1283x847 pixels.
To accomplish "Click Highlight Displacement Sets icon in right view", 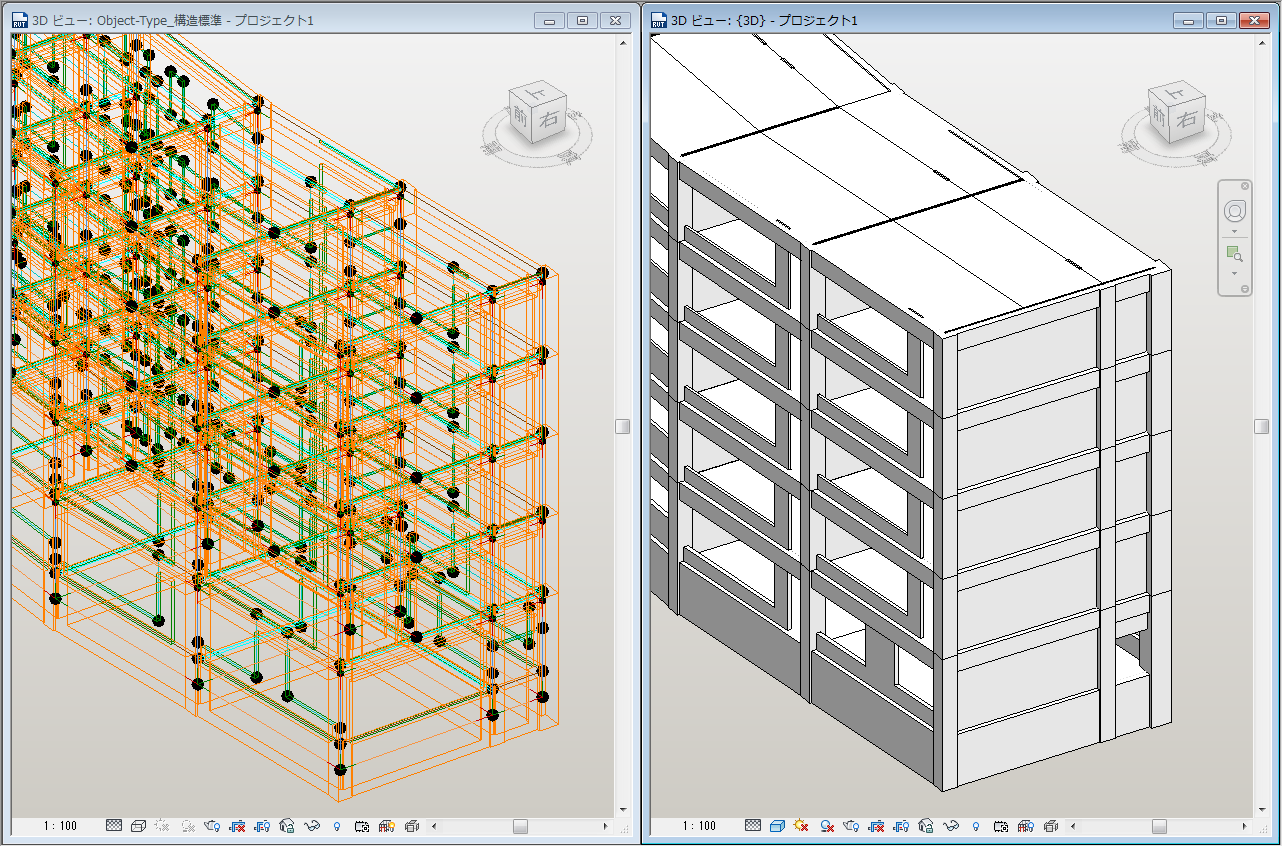I will click(1050, 826).
